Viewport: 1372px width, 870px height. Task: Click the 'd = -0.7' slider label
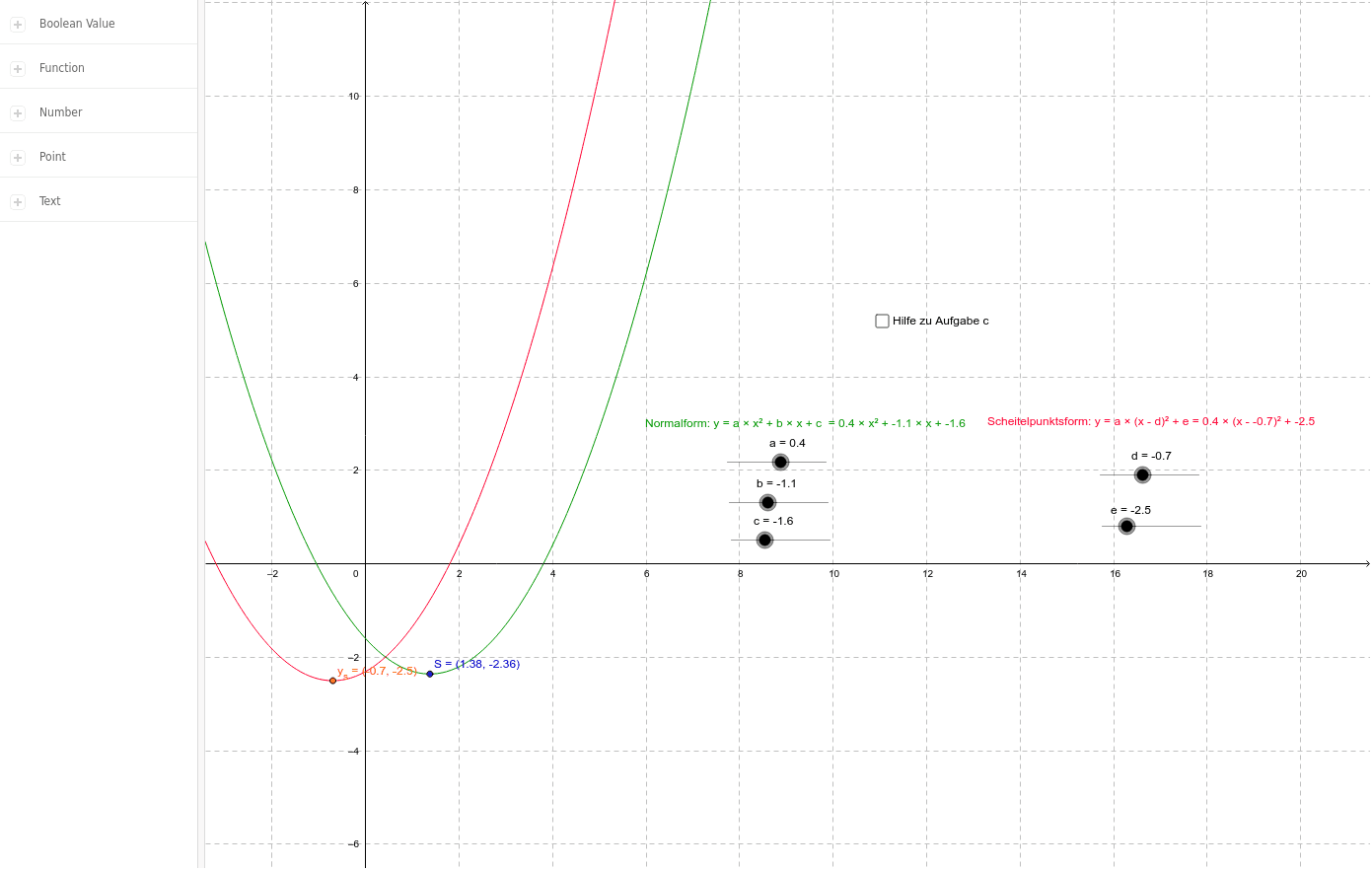coord(1151,456)
